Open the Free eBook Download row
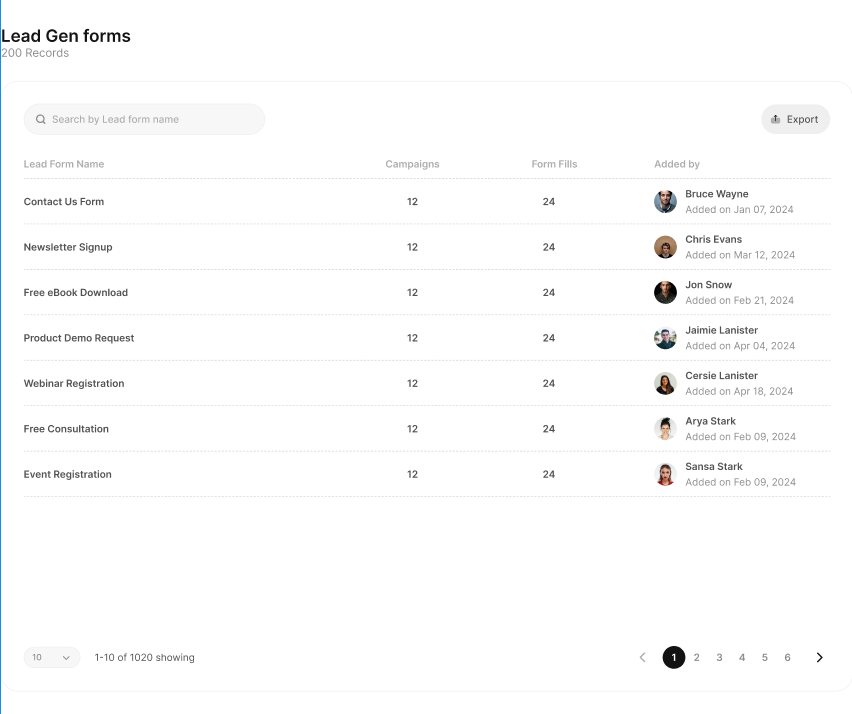This screenshot has width=852, height=714. point(427,292)
